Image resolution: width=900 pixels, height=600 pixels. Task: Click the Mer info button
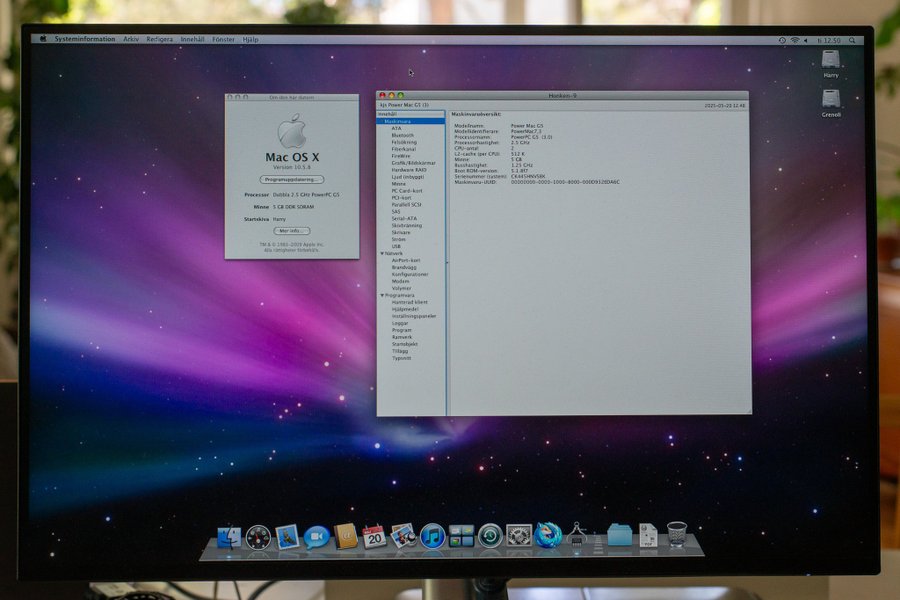[292, 231]
